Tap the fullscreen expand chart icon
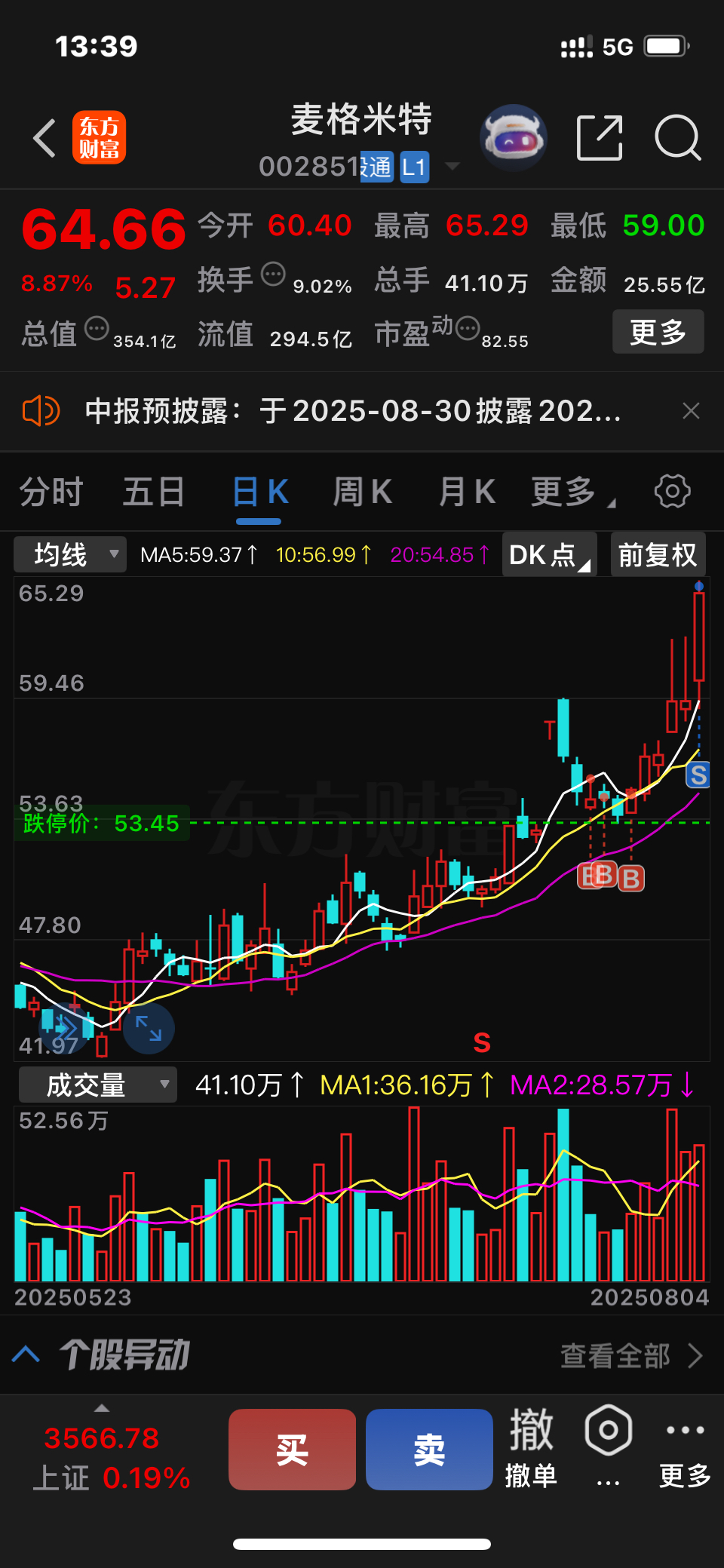This screenshot has width=724, height=1568. (x=149, y=1029)
